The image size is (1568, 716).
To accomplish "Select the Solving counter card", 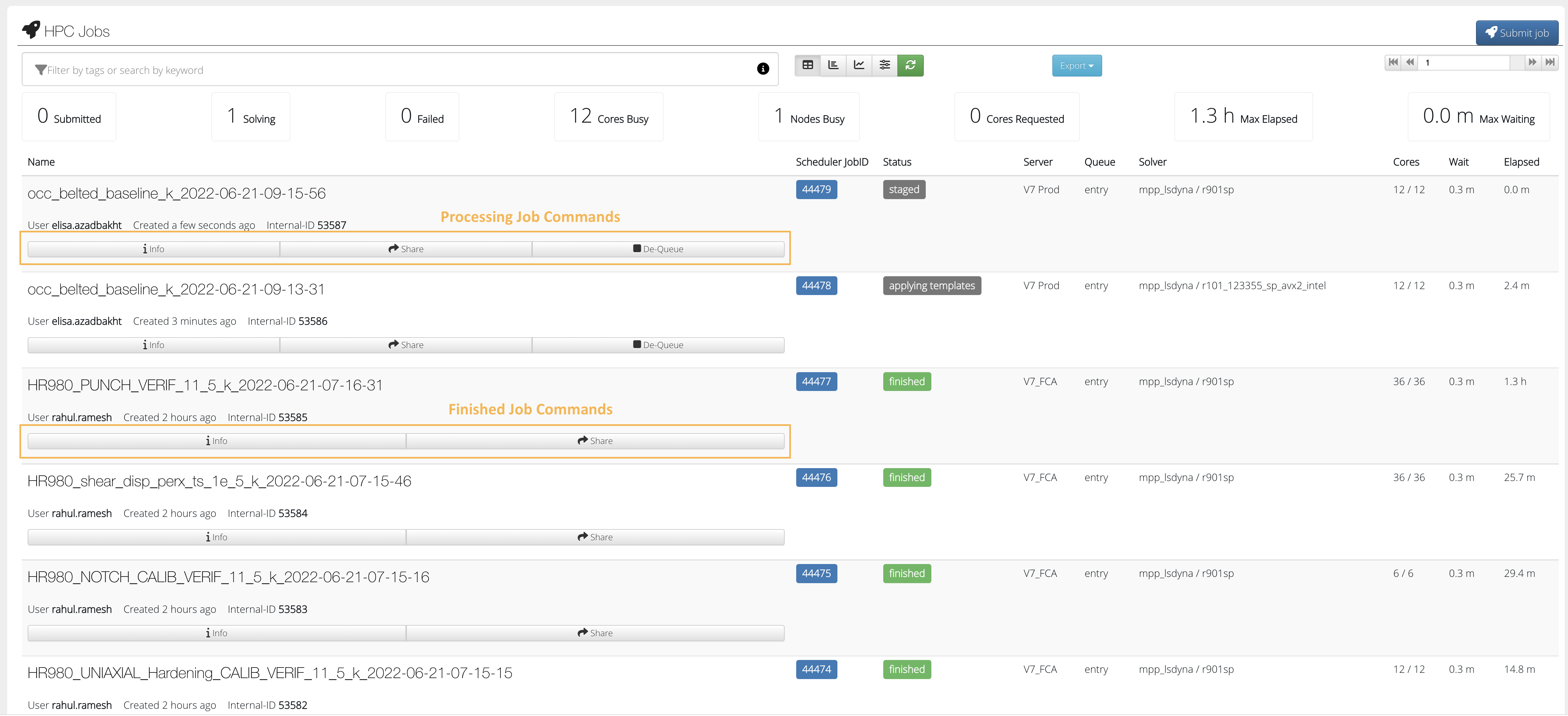I will [x=251, y=117].
